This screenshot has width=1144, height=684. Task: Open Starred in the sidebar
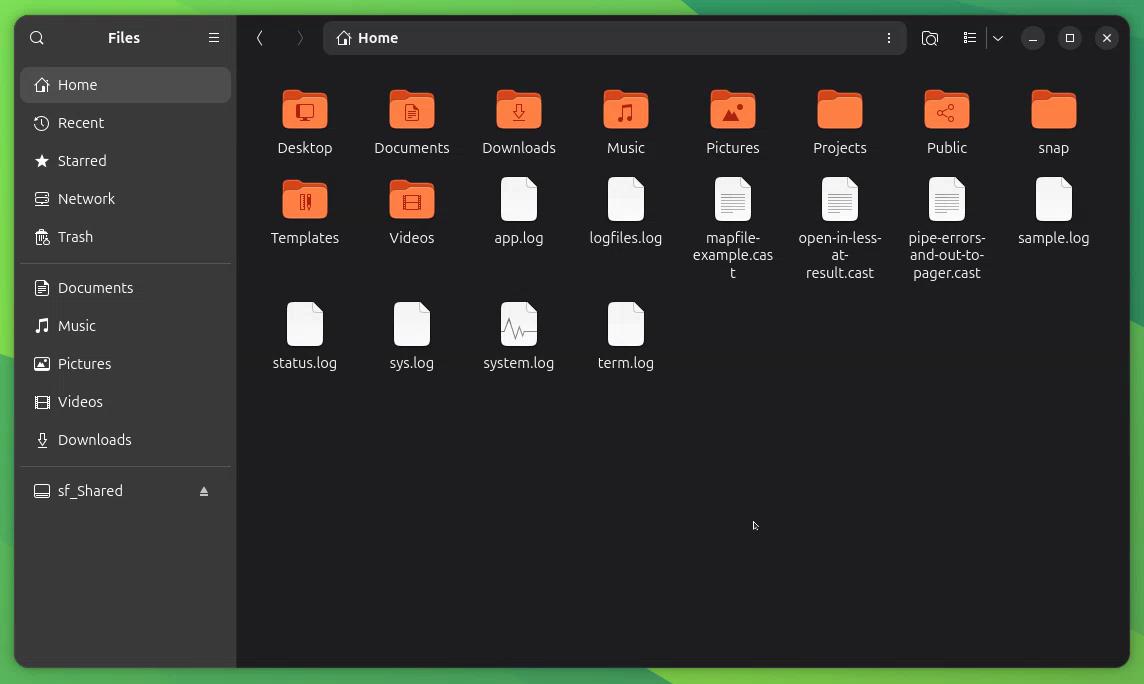[x=125, y=160]
